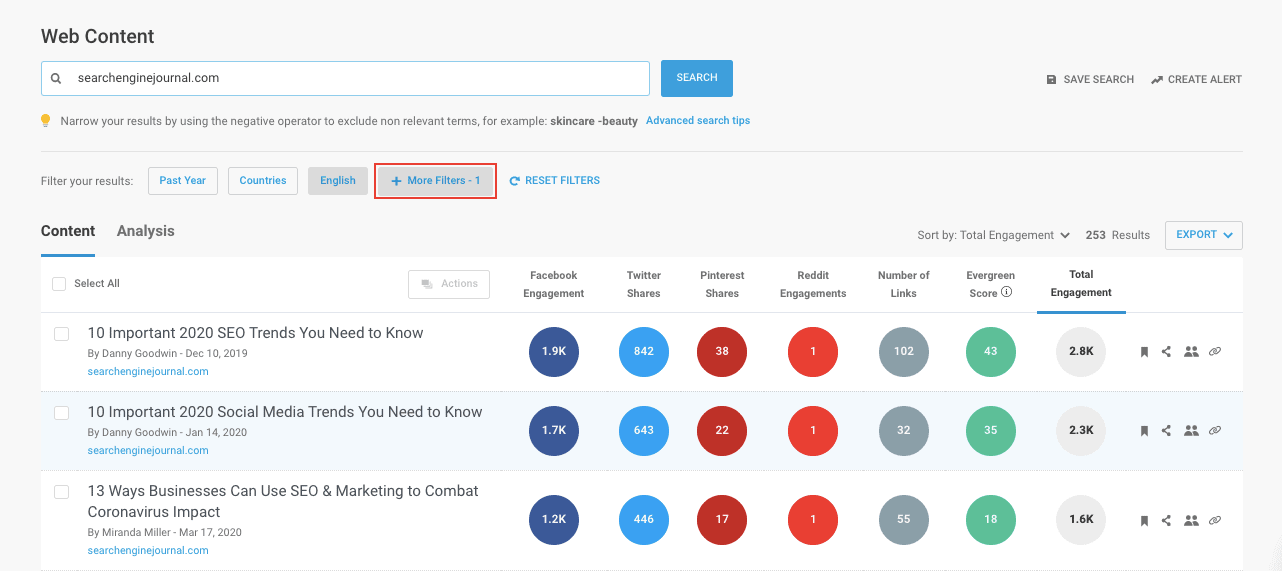Select the Content tab

[x=68, y=231]
